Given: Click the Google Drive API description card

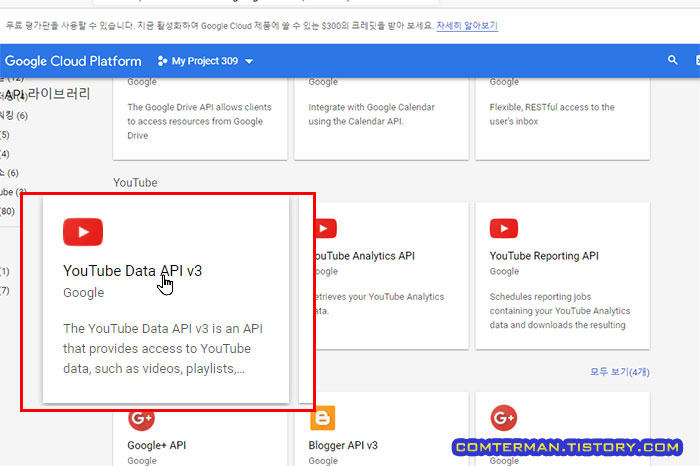Looking at the screenshot, I should [200, 119].
